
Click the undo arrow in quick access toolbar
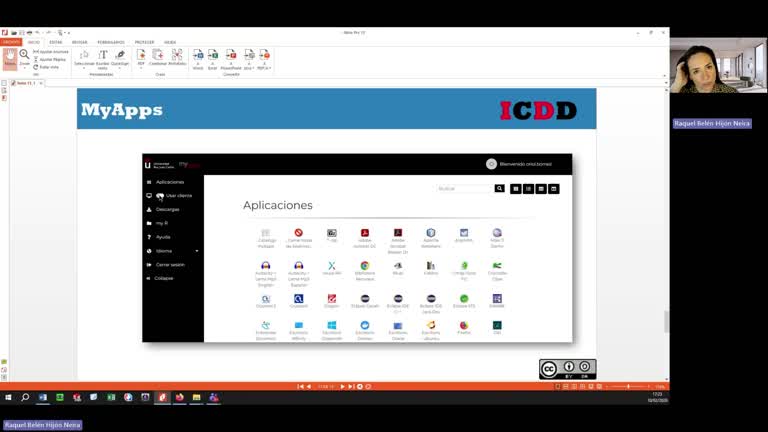38,33
